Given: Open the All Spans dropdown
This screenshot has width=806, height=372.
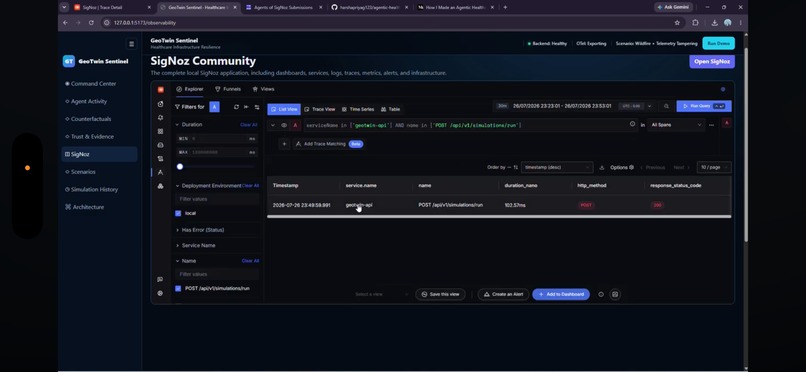Looking at the screenshot, I should [675, 125].
